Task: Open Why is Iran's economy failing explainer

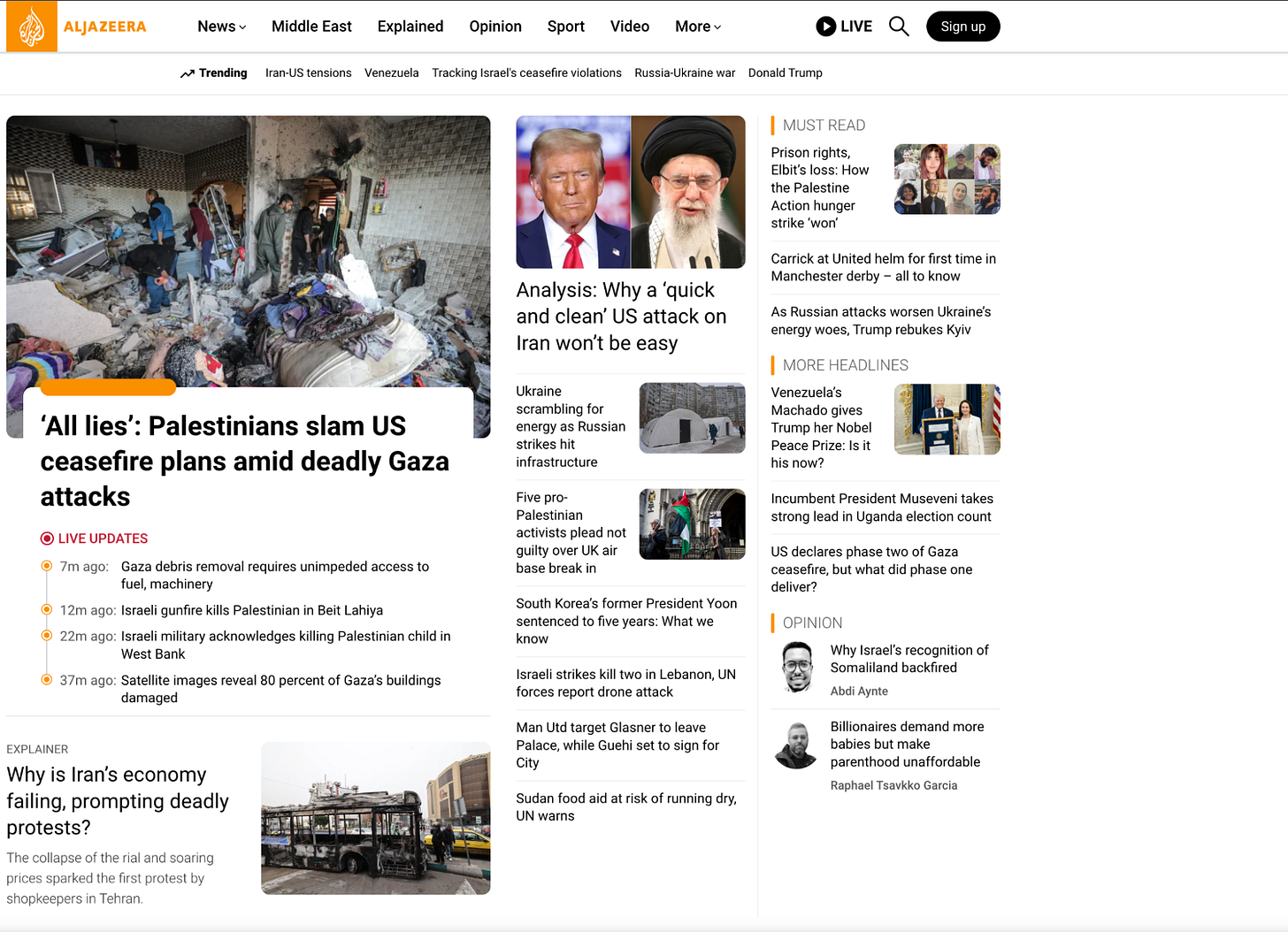Action: click(x=118, y=801)
